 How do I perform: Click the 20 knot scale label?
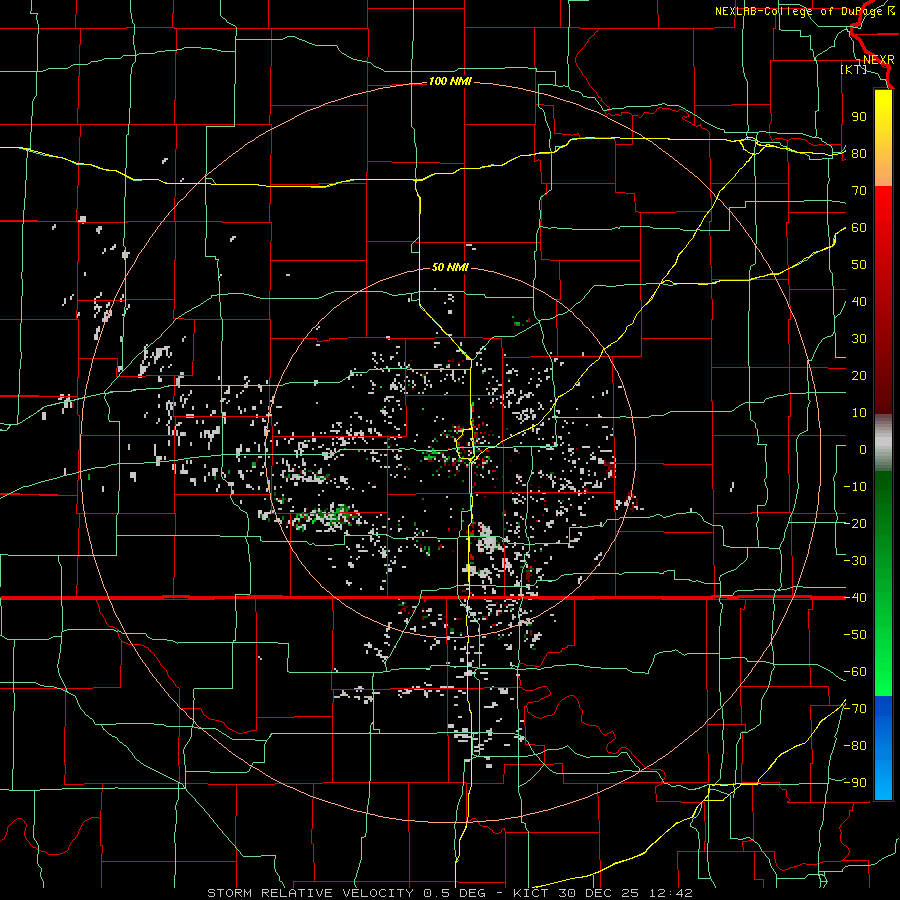tap(859, 376)
